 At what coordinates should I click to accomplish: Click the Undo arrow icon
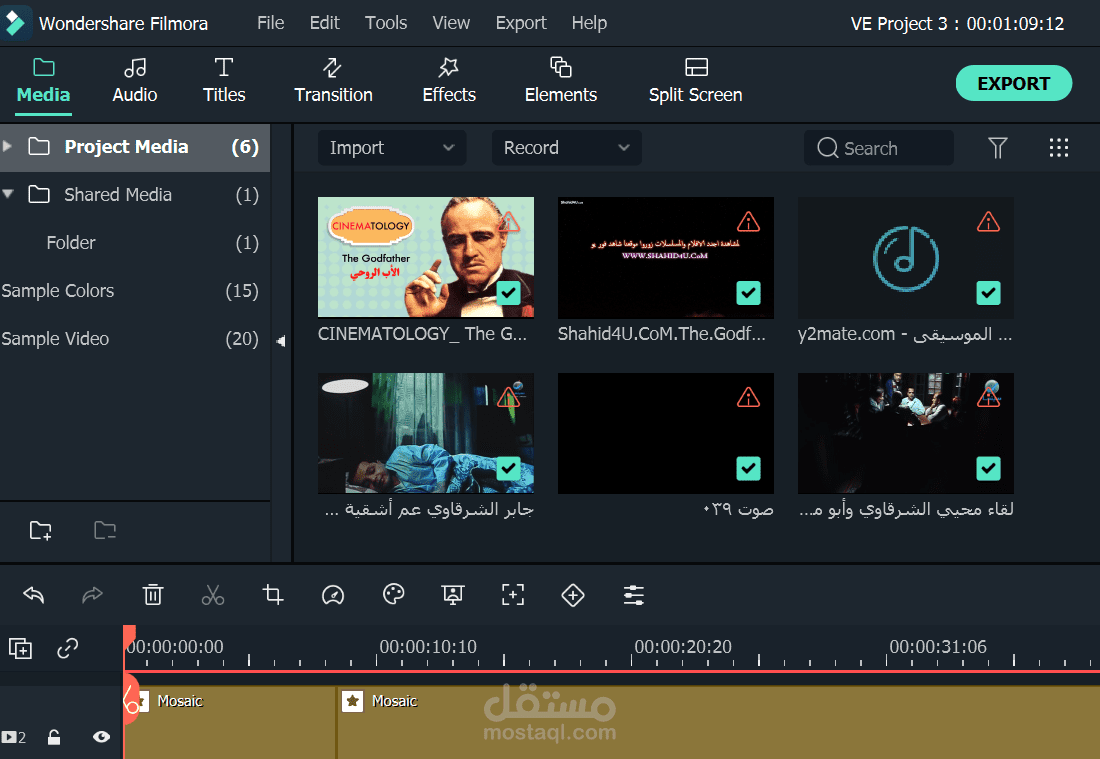coord(34,596)
